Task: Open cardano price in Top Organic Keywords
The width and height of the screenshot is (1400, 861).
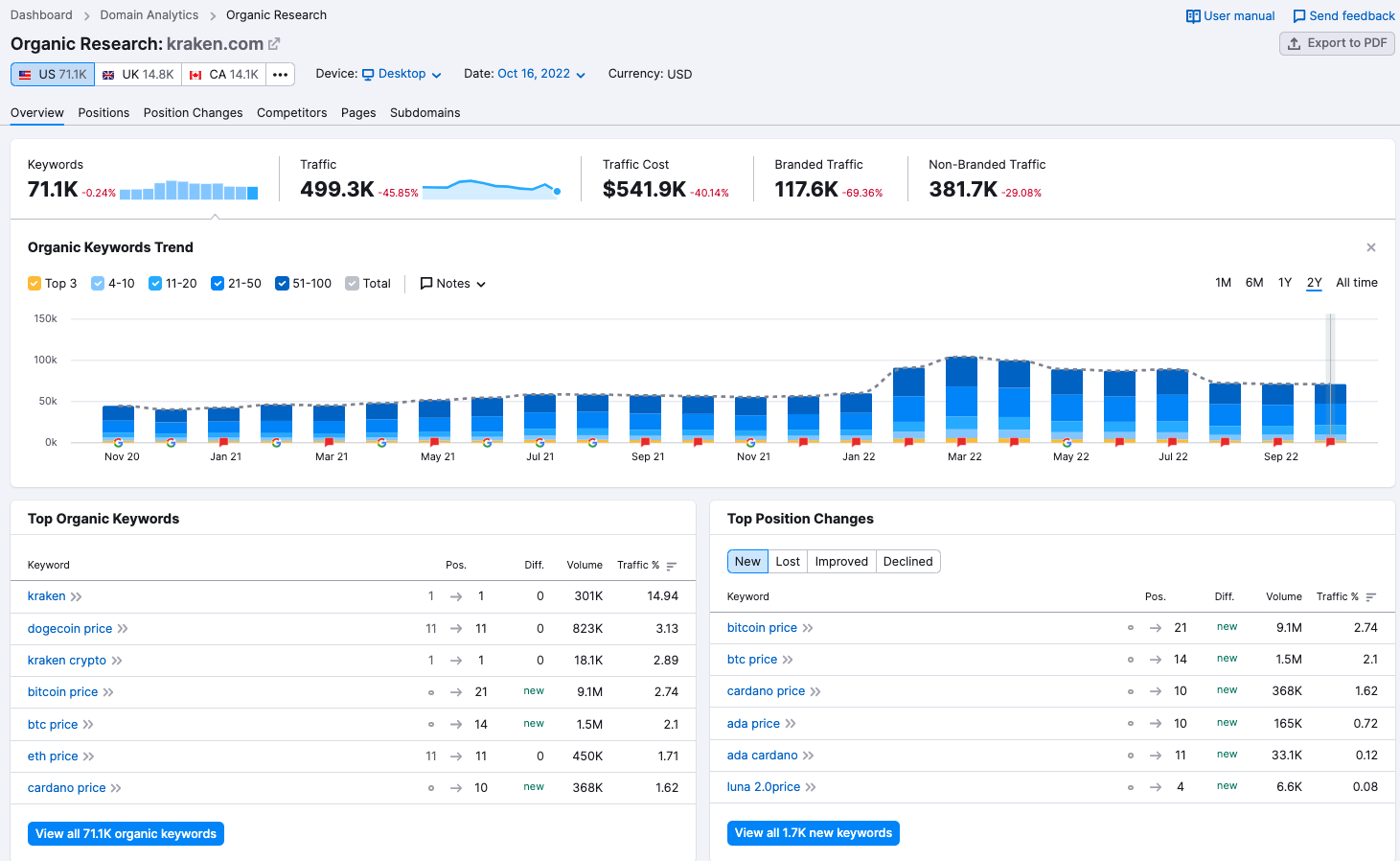Action: (67, 788)
